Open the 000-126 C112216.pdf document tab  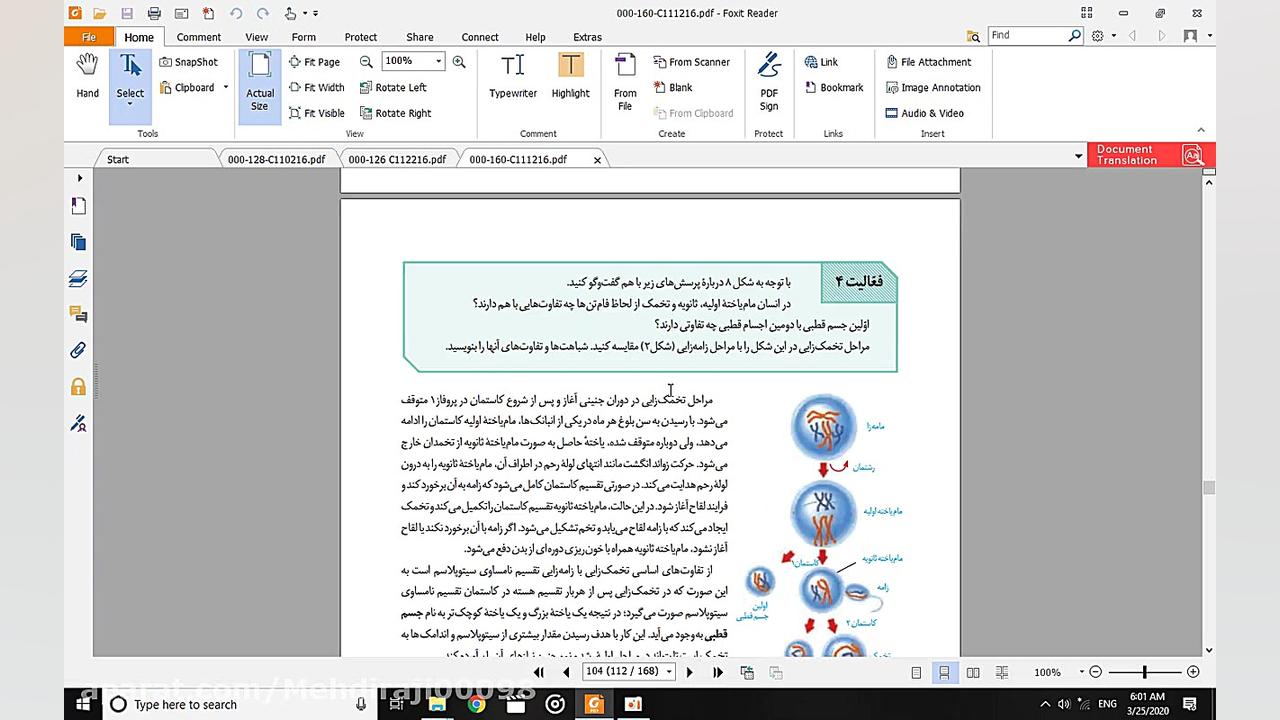tap(397, 159)
